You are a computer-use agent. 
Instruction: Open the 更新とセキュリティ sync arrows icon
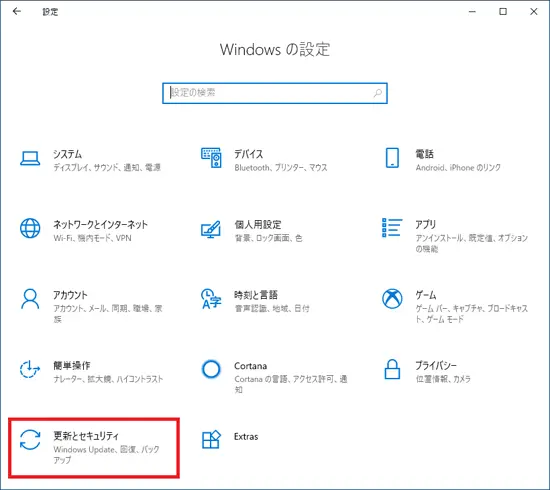(30, 439)
